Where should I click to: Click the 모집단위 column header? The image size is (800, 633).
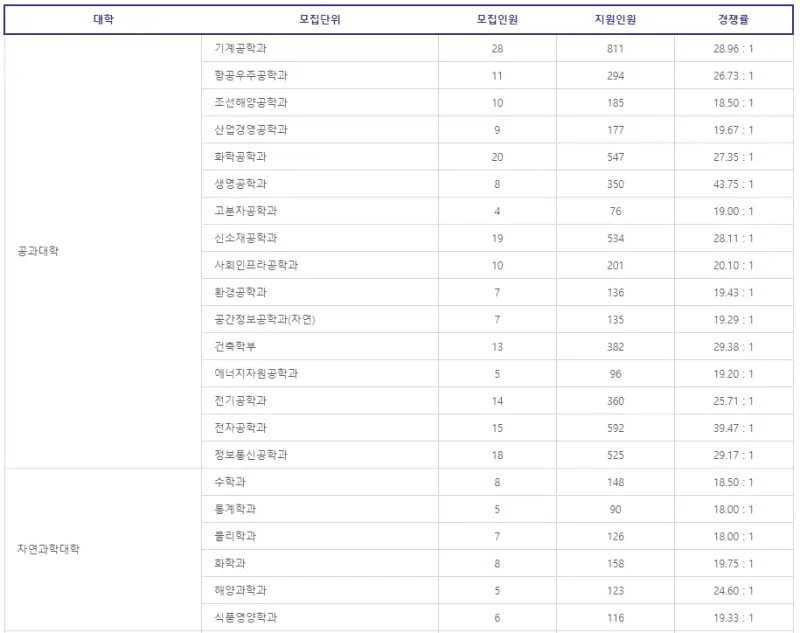320,20
